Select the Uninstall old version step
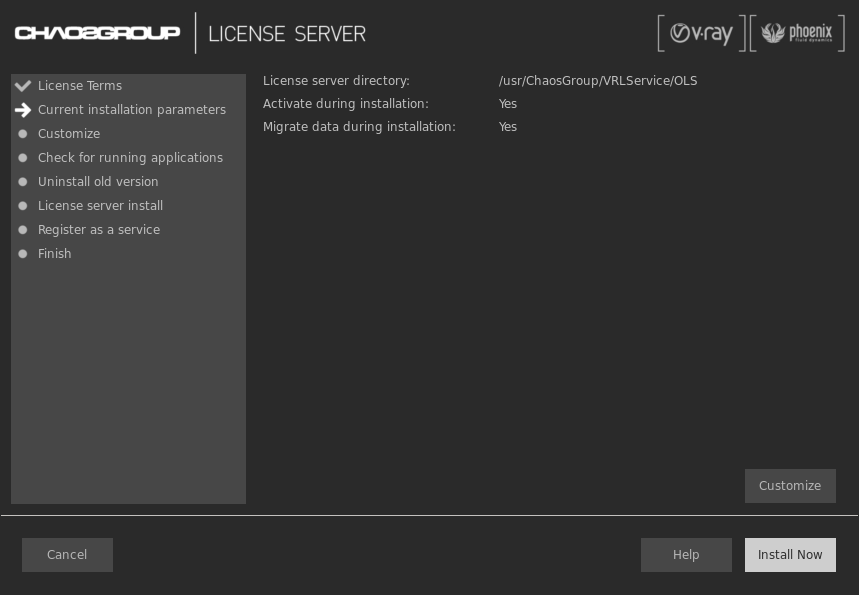This screenshot has width=859, height=595. click(98, 182)
